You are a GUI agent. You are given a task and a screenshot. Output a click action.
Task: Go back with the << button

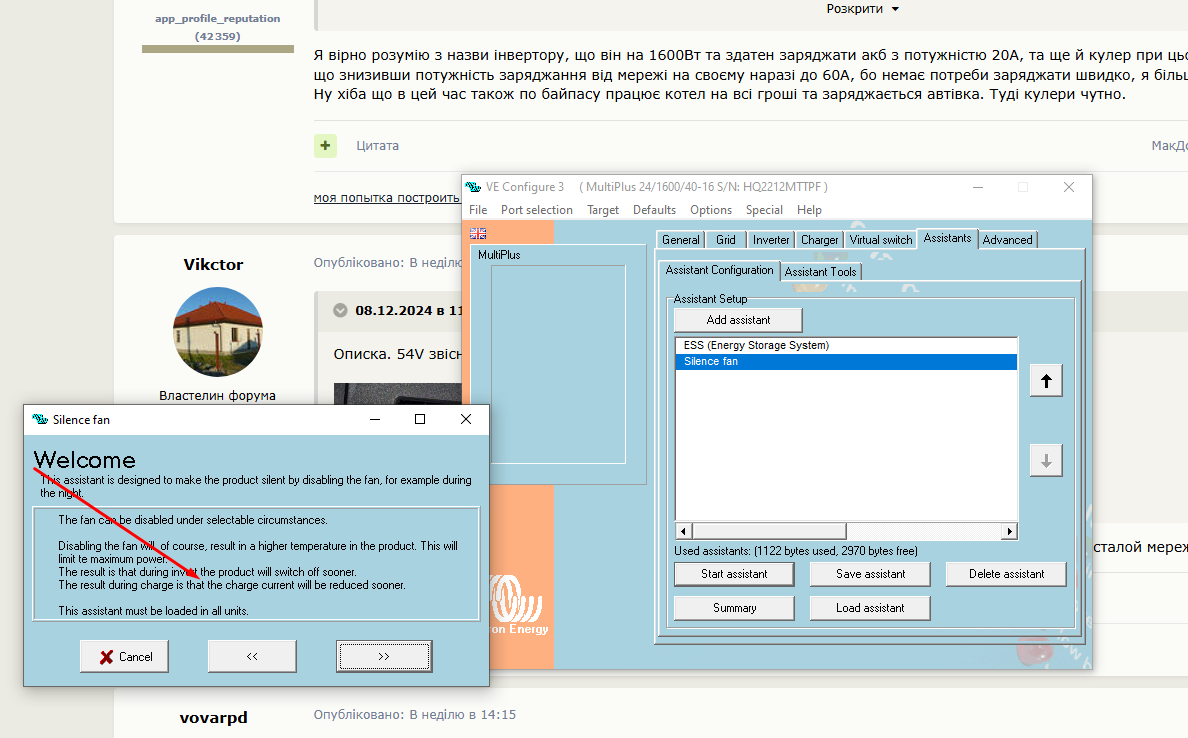coord(252,656)
